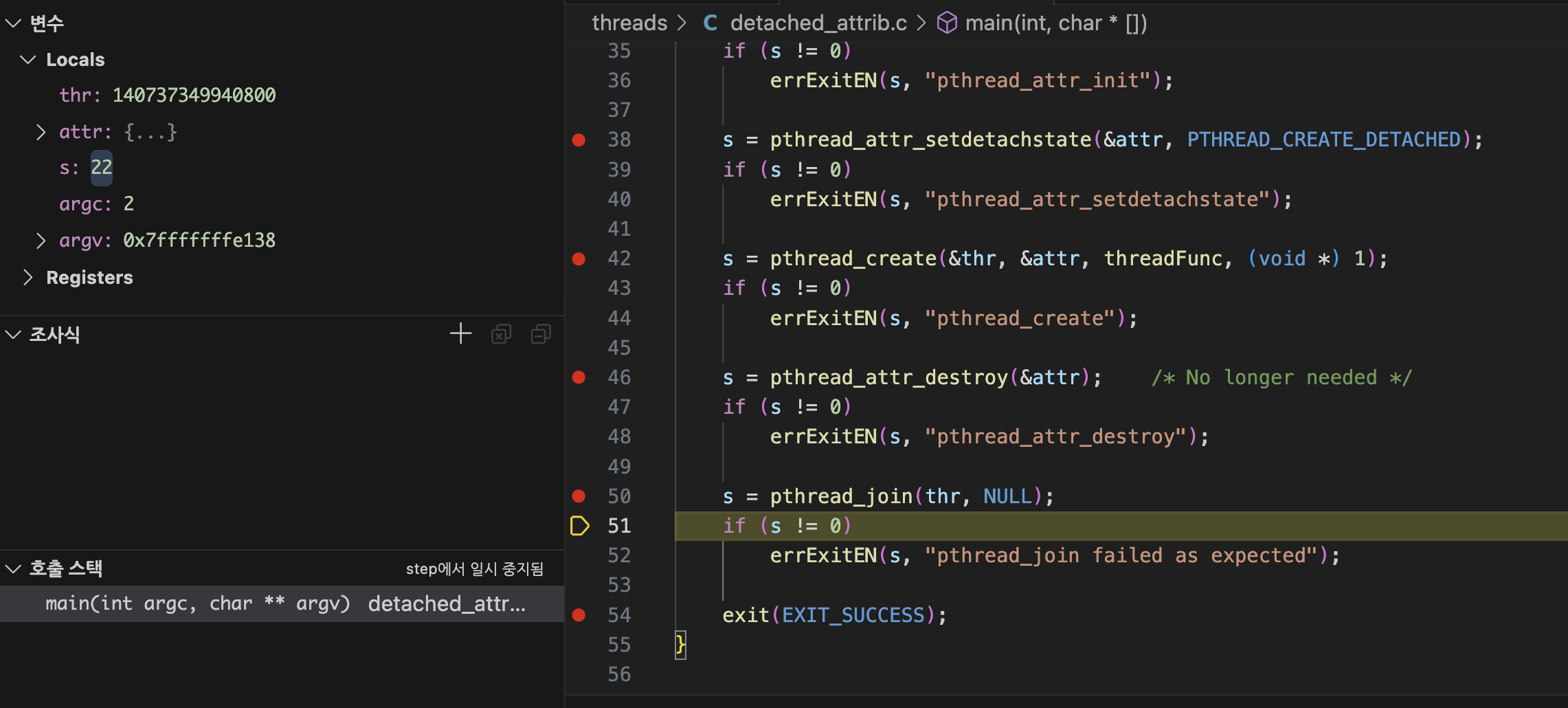The height and width of the screenshot is (708, 1568).
Task: Toggle breakpoint on line 38
Action: (579, 140)
